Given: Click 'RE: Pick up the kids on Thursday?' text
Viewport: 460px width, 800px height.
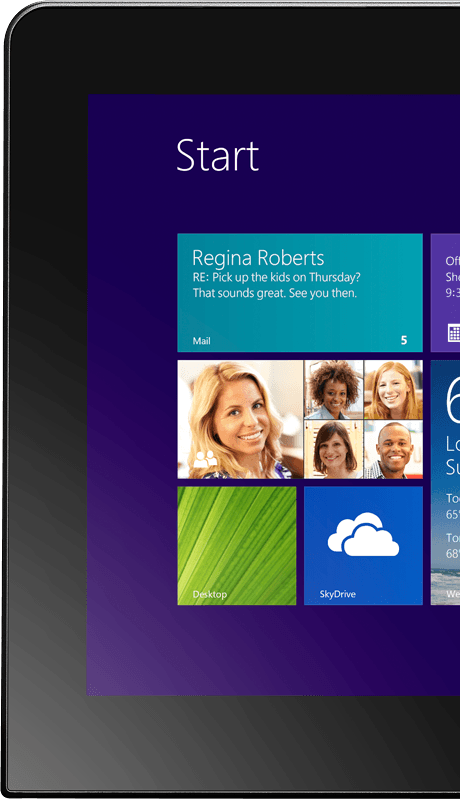Looking at the screenshot, I should click(276, 278).
